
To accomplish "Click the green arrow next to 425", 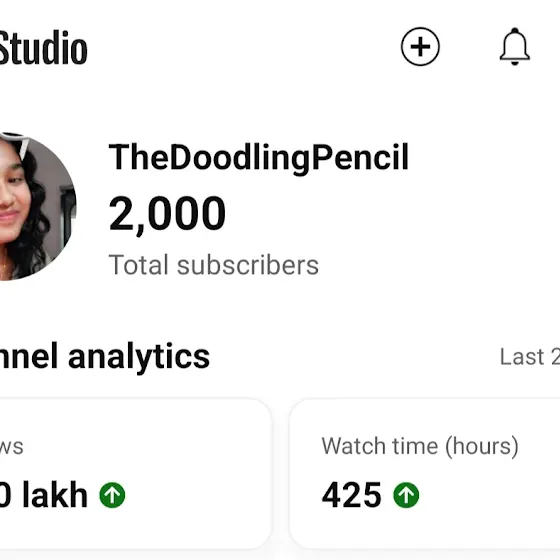I will (406, 495).
